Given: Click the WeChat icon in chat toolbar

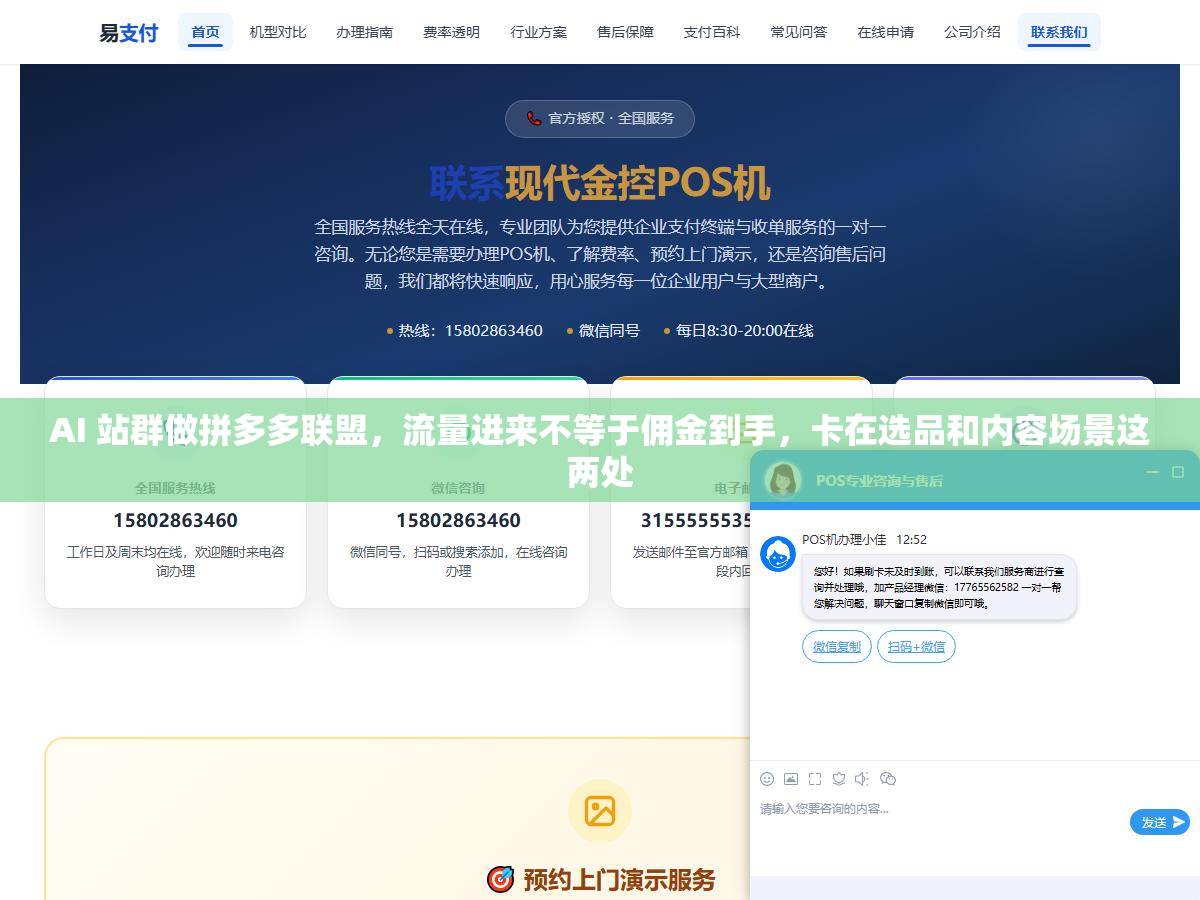Looking at the screenshot, I should tap(887, 779).
